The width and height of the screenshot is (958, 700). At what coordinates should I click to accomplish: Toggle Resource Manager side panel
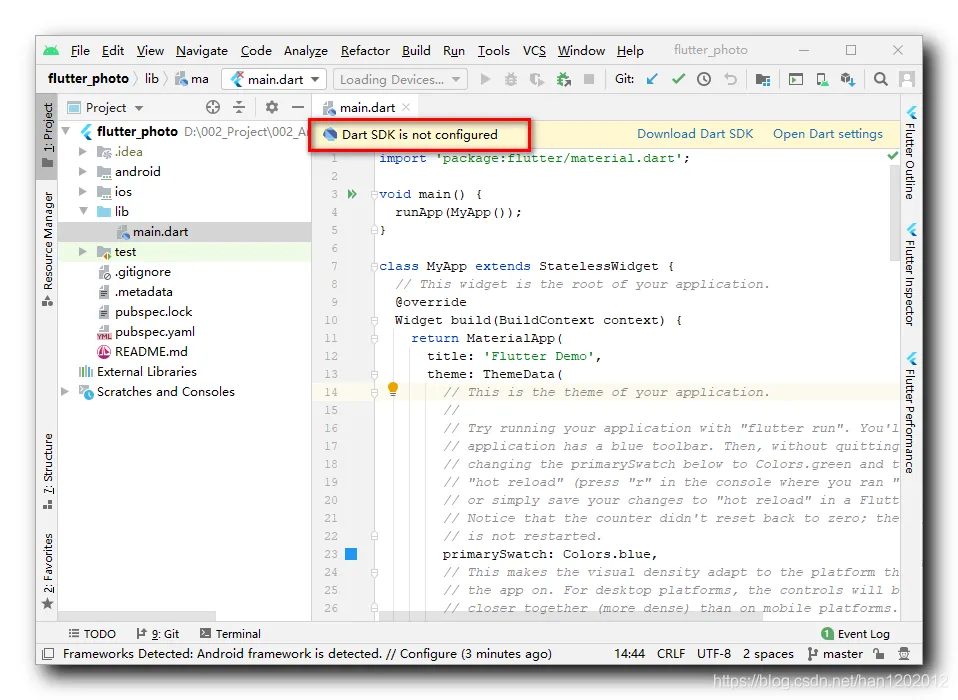48,249
